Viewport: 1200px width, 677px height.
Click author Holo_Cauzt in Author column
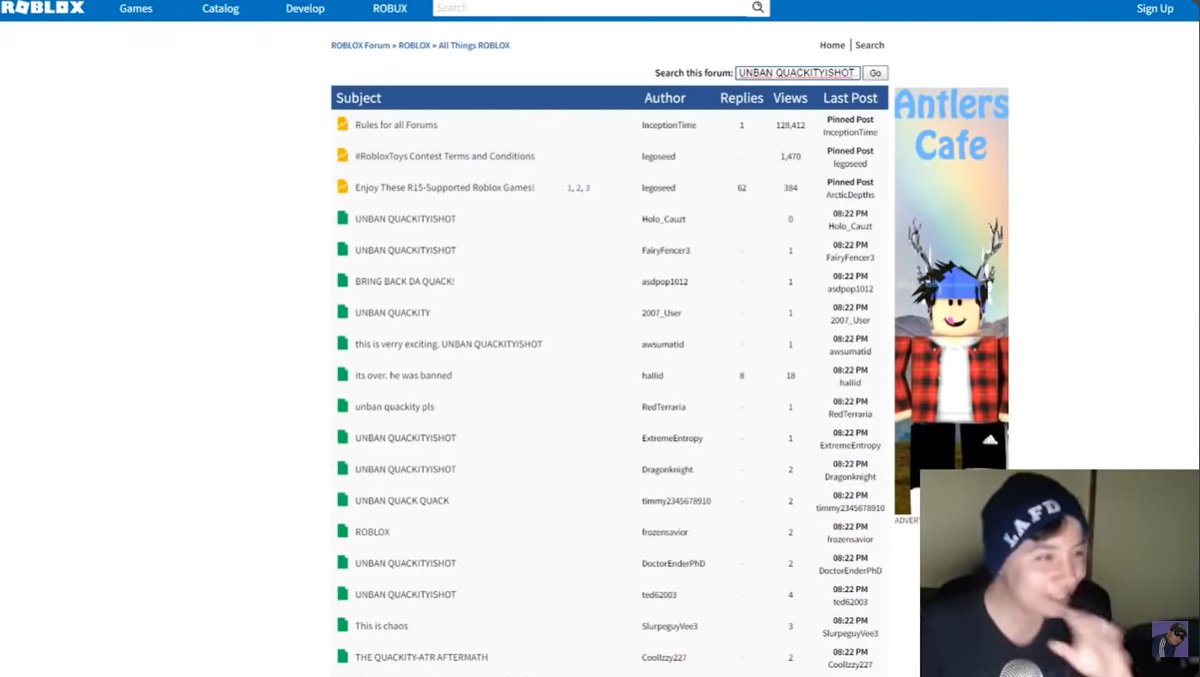[664, 219]
